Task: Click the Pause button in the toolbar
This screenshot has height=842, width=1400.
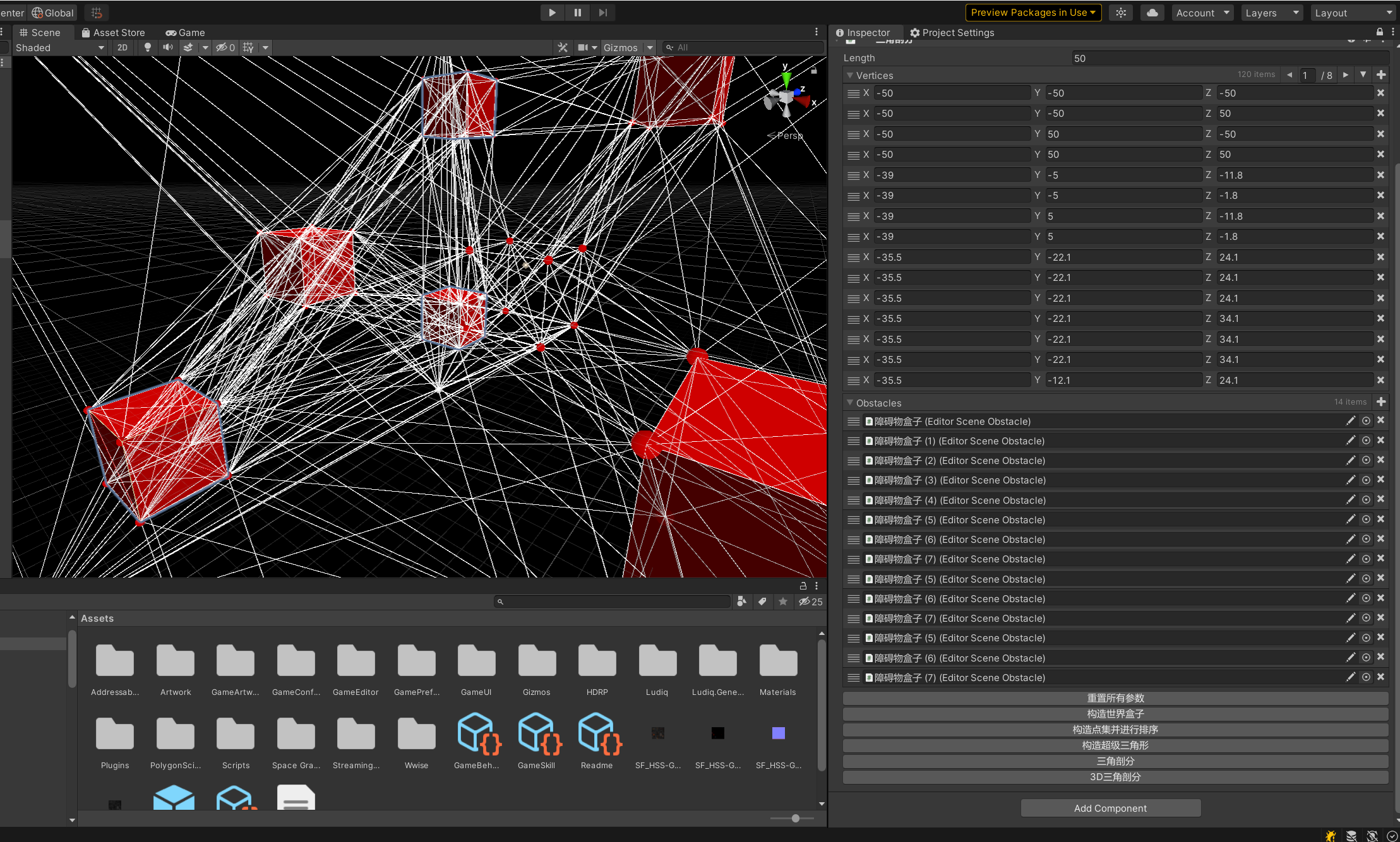Action: click(x=577, y=12)
